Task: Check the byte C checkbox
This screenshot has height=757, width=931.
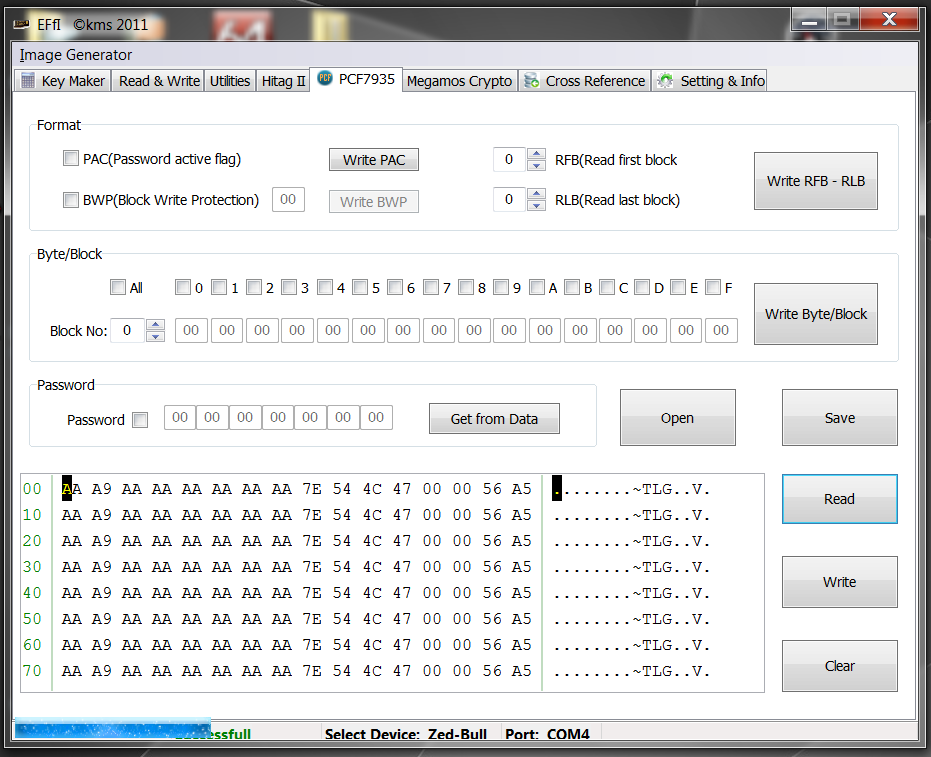Action: coord(607,287)
